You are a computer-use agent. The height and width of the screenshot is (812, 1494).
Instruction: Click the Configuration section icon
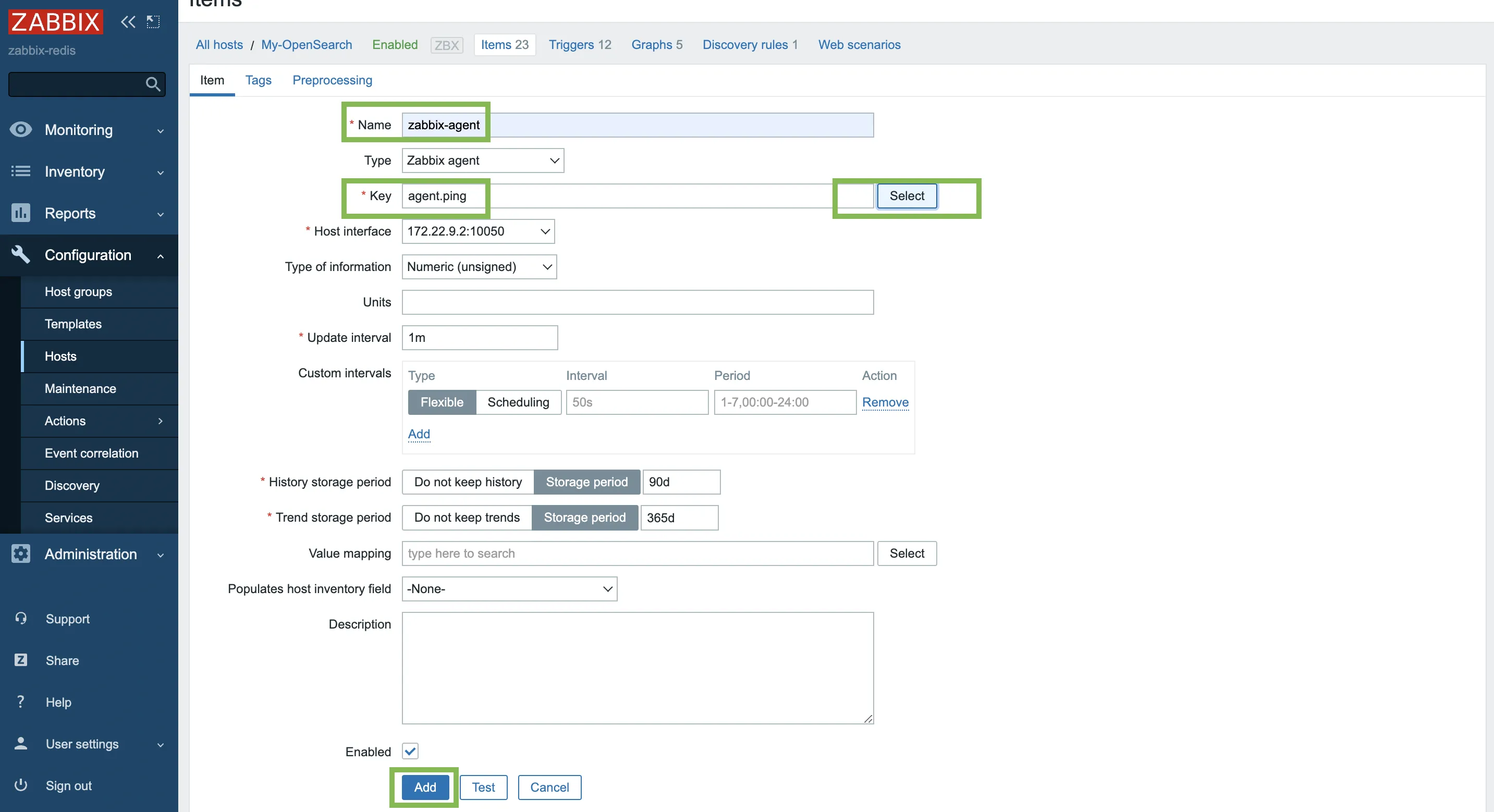coord(22,254)
